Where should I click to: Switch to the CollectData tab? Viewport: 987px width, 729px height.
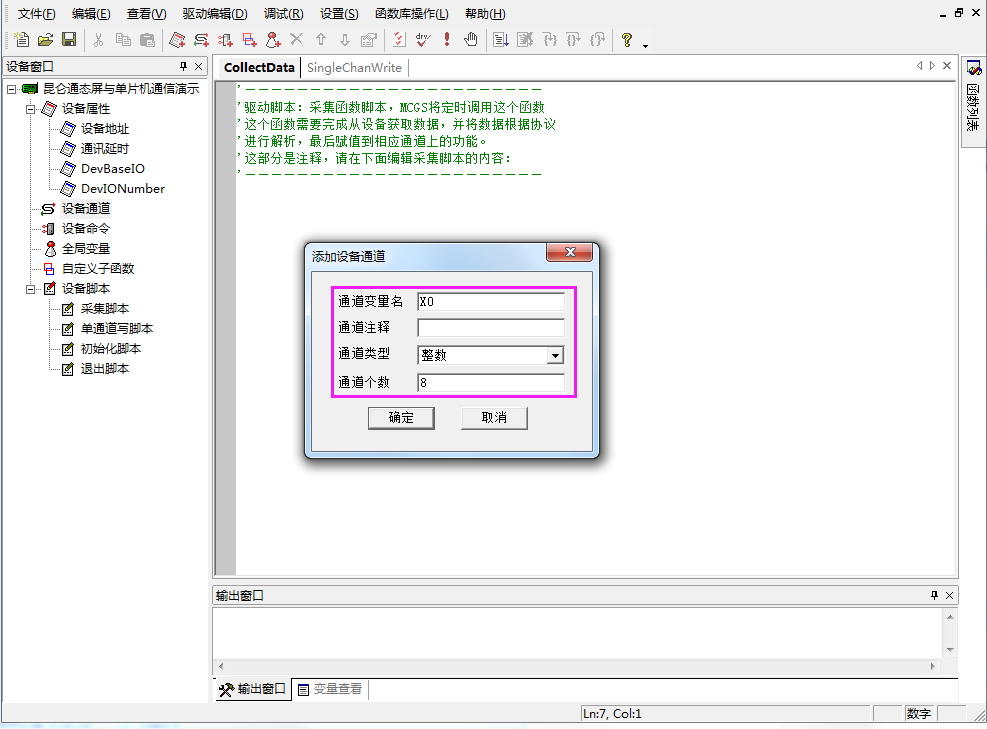click(259, 67)
